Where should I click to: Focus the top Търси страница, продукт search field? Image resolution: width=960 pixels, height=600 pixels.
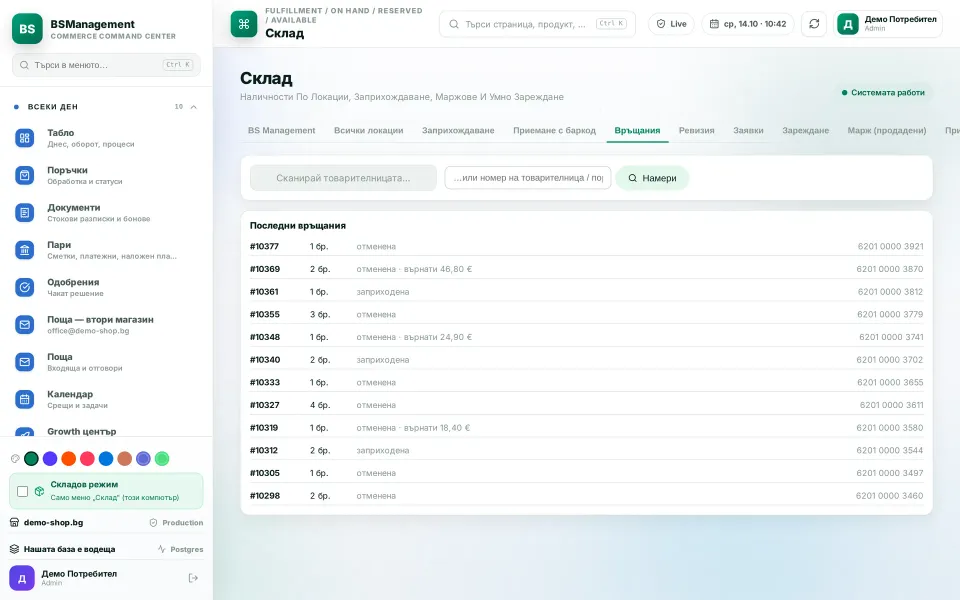click(537, 24)
